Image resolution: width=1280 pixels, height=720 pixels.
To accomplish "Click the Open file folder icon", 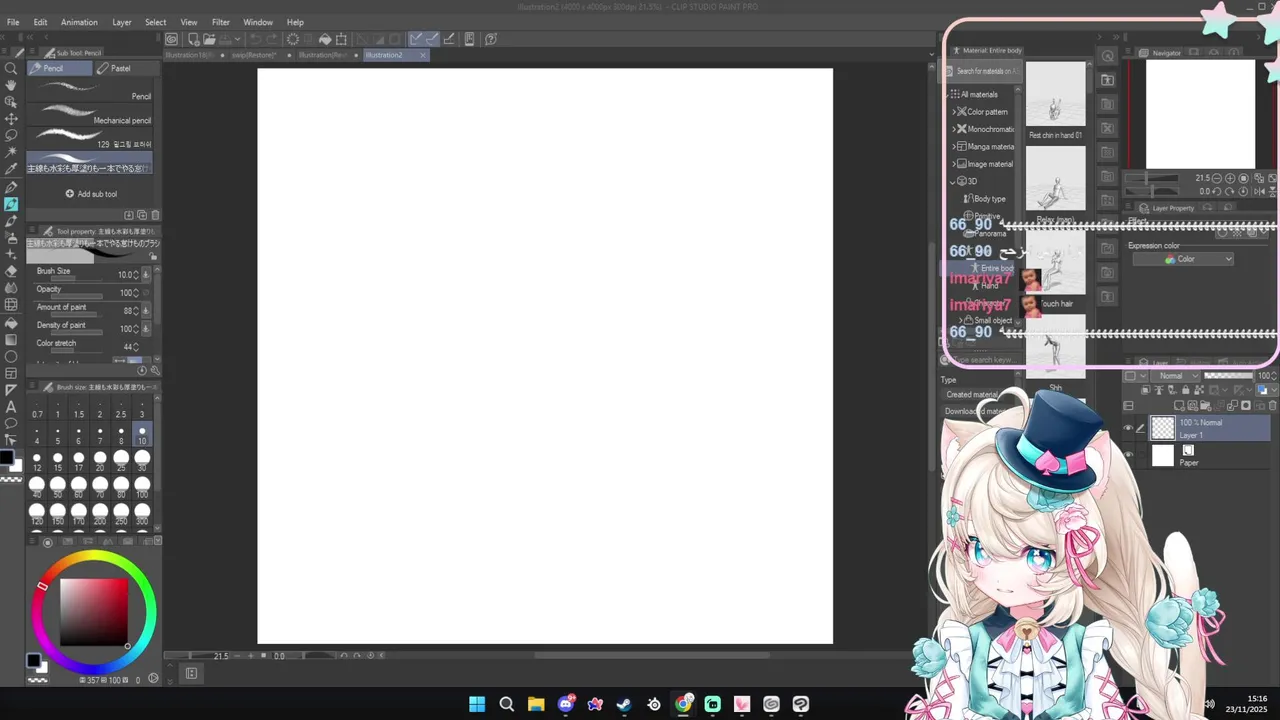I will point(209,39).
